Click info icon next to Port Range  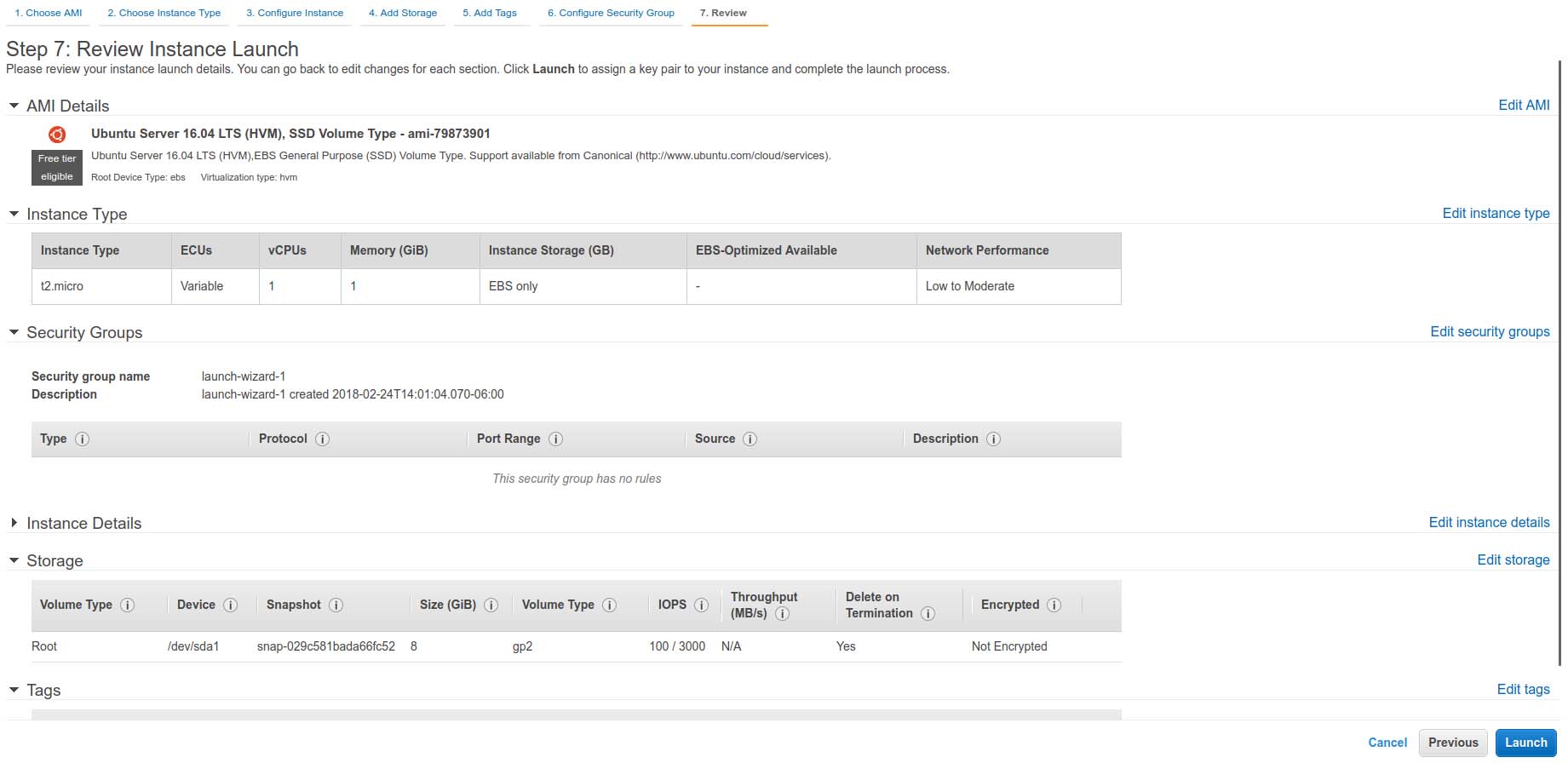tap(556, 439)
